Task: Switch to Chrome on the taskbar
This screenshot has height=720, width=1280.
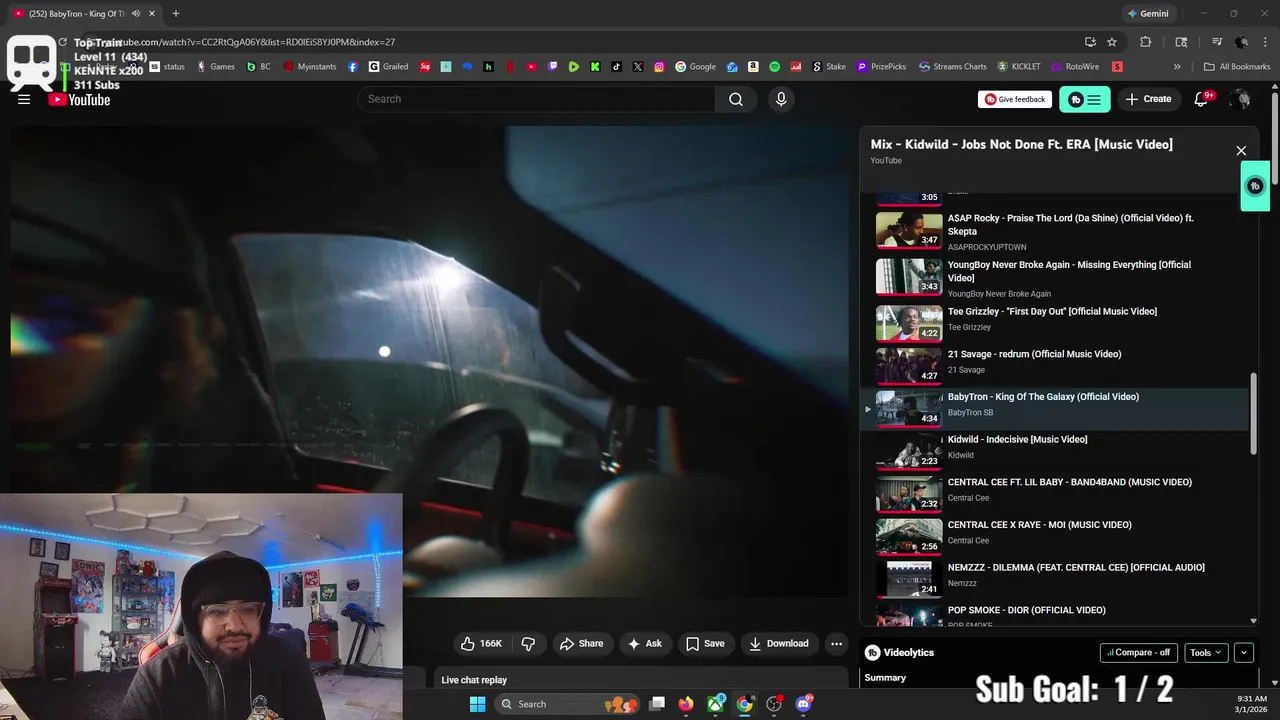Action: [745, 704]
